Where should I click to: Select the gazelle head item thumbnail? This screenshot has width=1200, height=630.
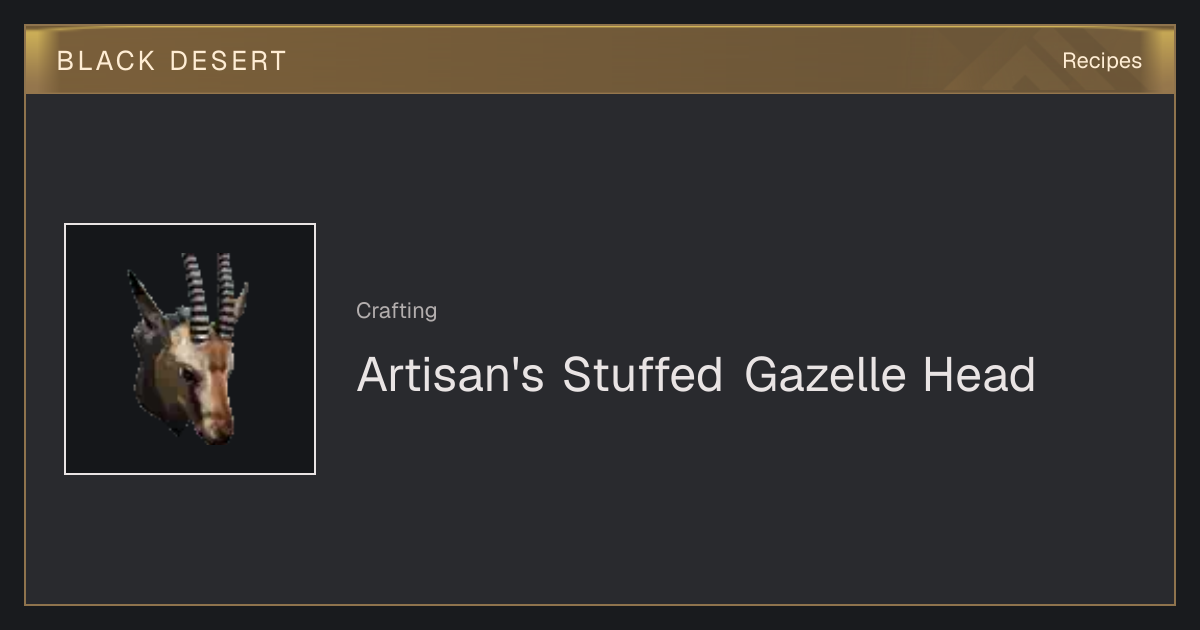coord(190,349)
